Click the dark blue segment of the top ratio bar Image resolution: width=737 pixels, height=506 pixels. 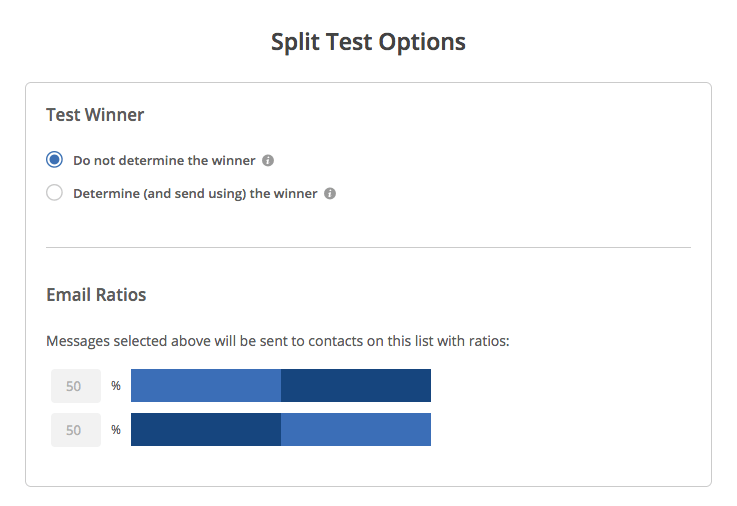356,386
